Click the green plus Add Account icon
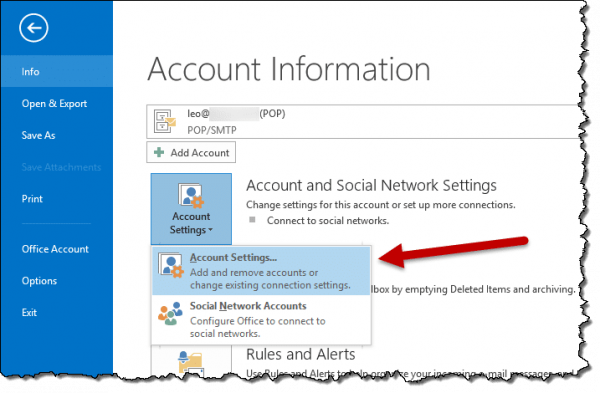Screen dimensions: 600x393 tap(159, 152)
